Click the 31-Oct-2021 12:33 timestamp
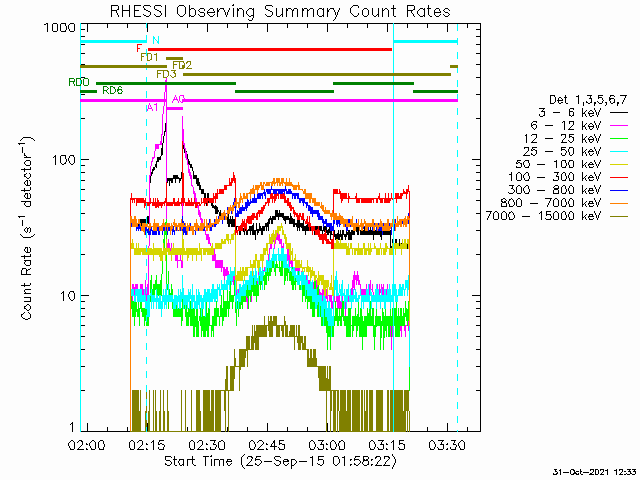The width and height of the screenshot is (640, 480). [x=595, y=472]
